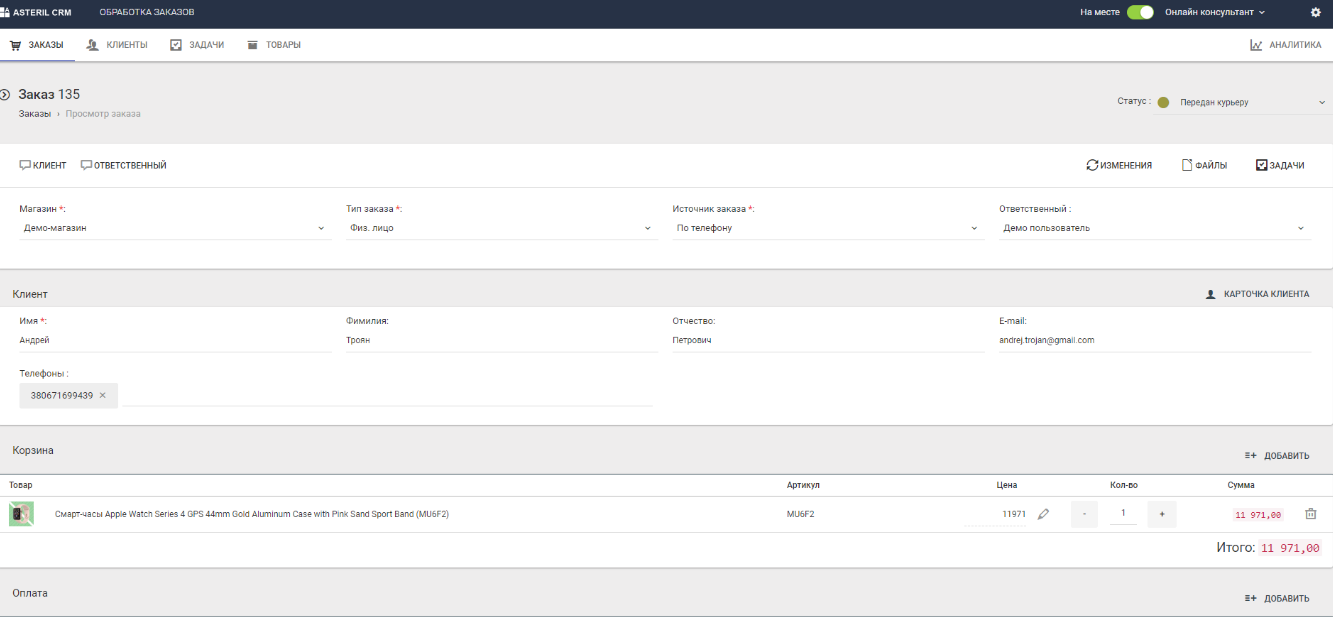Open Карточка клиента
This screenshot has height=617, width=1333.
click(x=1257, y=294)
